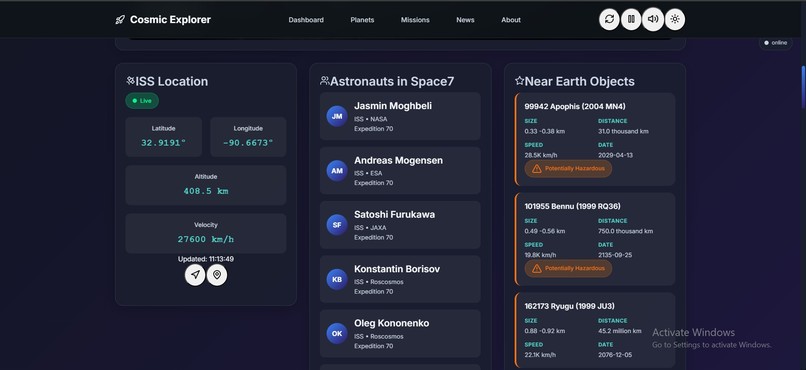Click the 99942 Apophis (2004 MN4) title
806x370 pixels.
click(575, 106)
